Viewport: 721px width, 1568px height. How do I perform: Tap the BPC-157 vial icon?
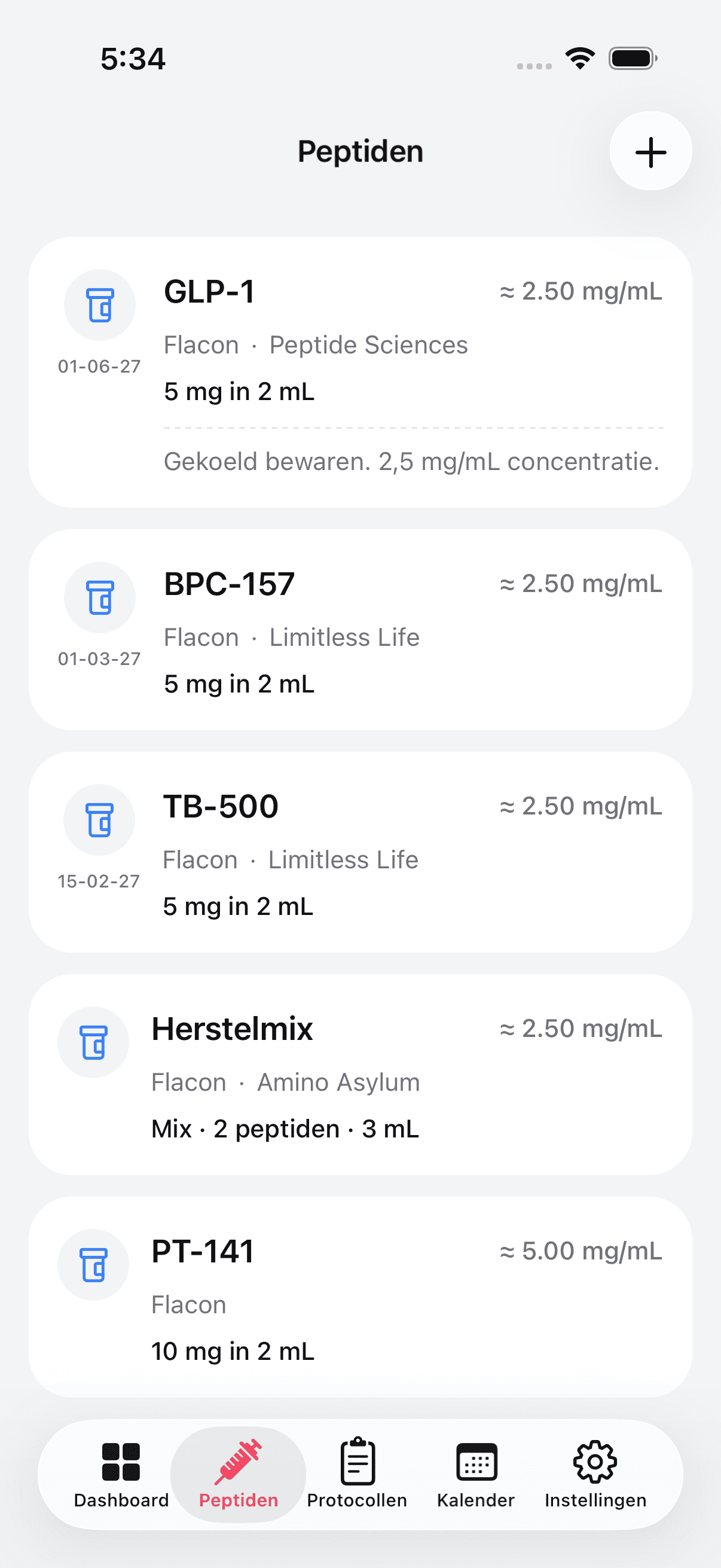(x=100, y=597)
